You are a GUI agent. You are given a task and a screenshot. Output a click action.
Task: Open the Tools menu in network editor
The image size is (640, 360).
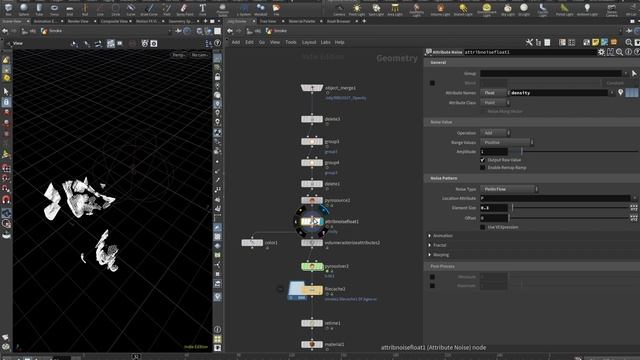tap(291, 42)
